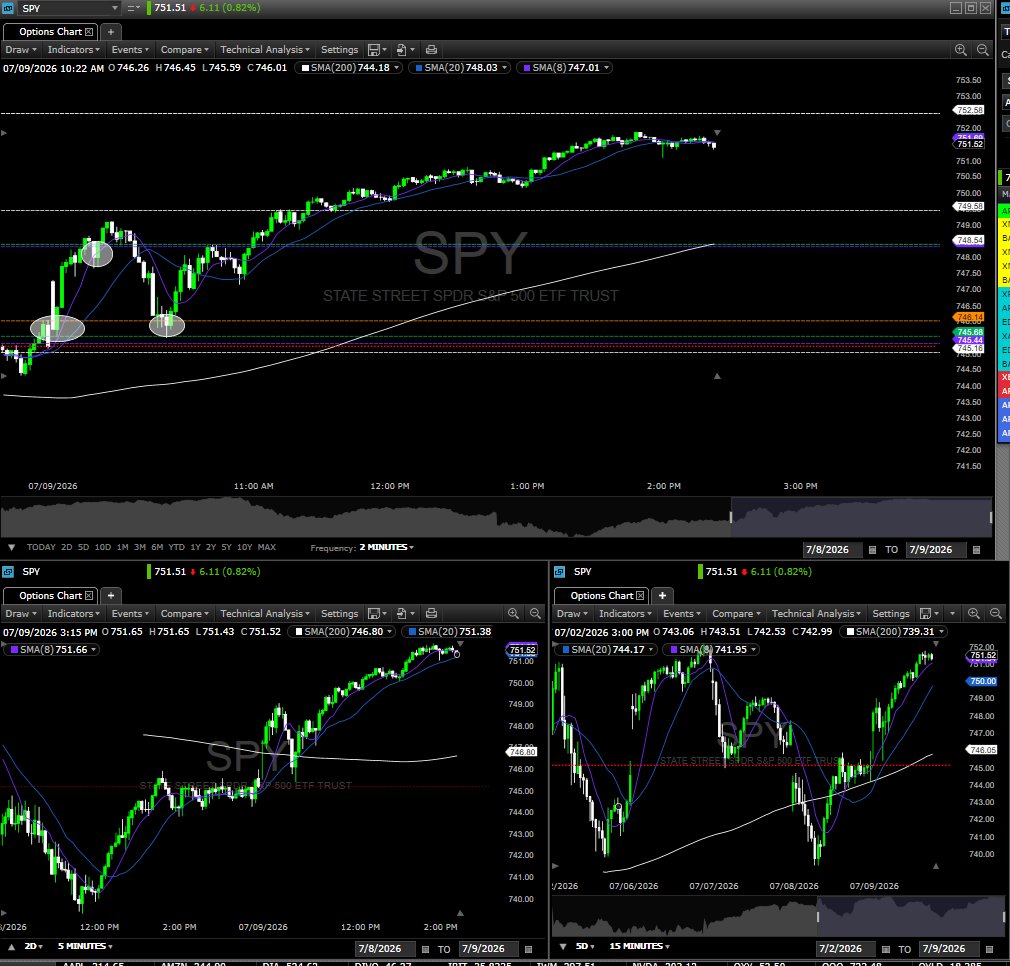This screenshot has width=1010, height=966.
Task: Click save icon in bottom-left chart toolbar
Action: point(374,614)
